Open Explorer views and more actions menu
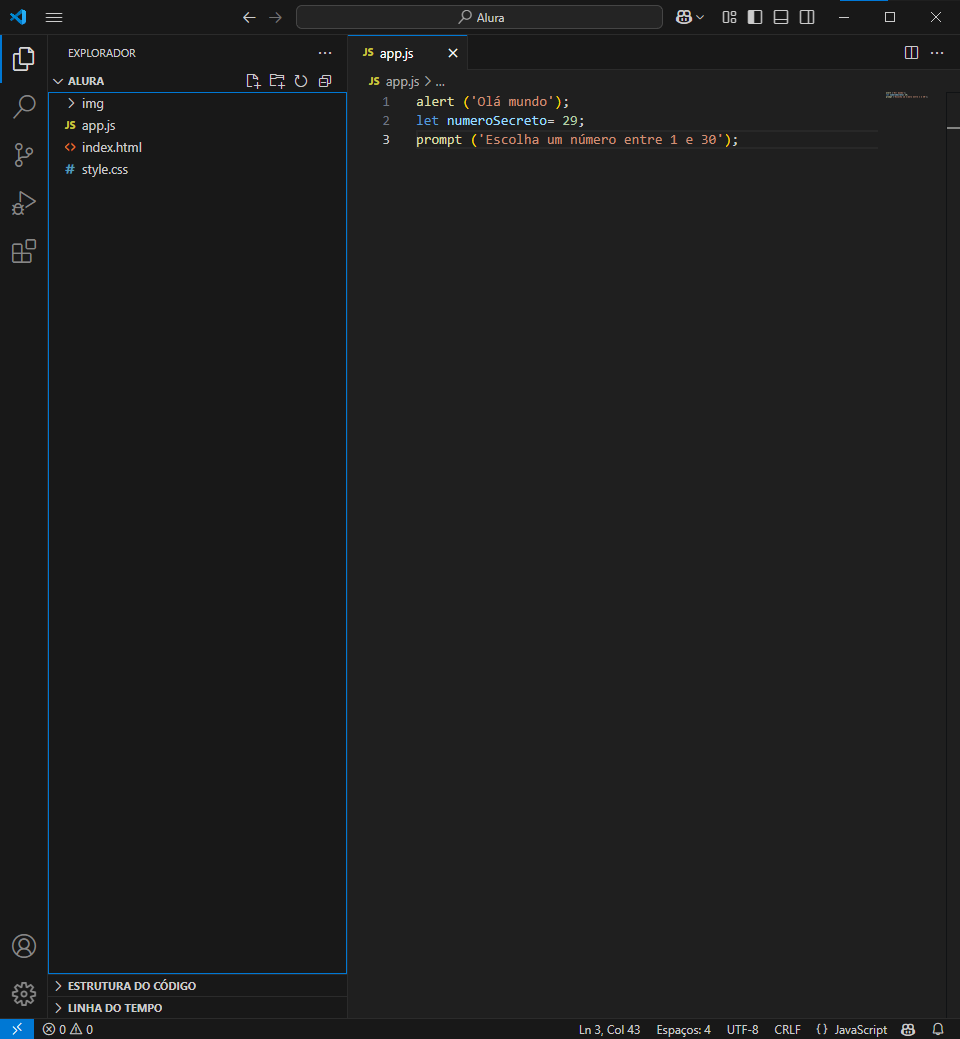Viewport: 960px width, 1039px height. 325,53
